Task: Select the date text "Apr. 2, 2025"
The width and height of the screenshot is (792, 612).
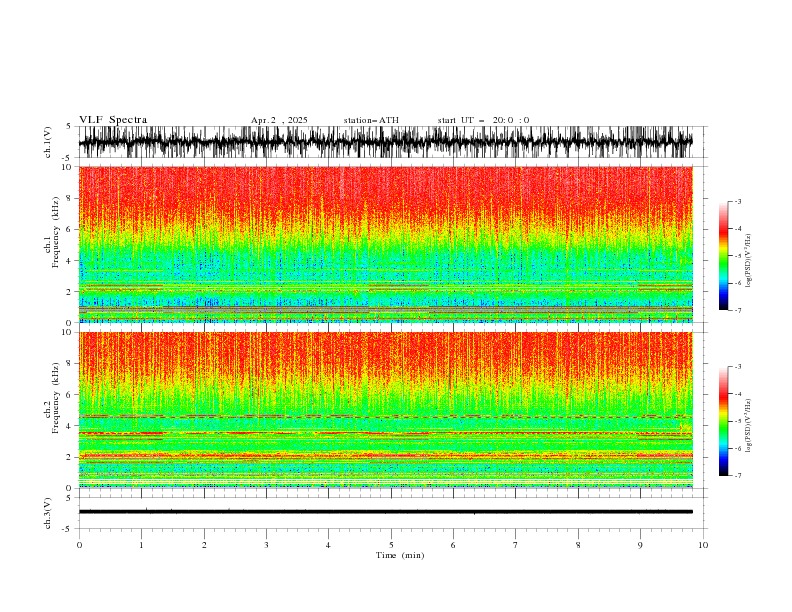Action: pos(279,120)
